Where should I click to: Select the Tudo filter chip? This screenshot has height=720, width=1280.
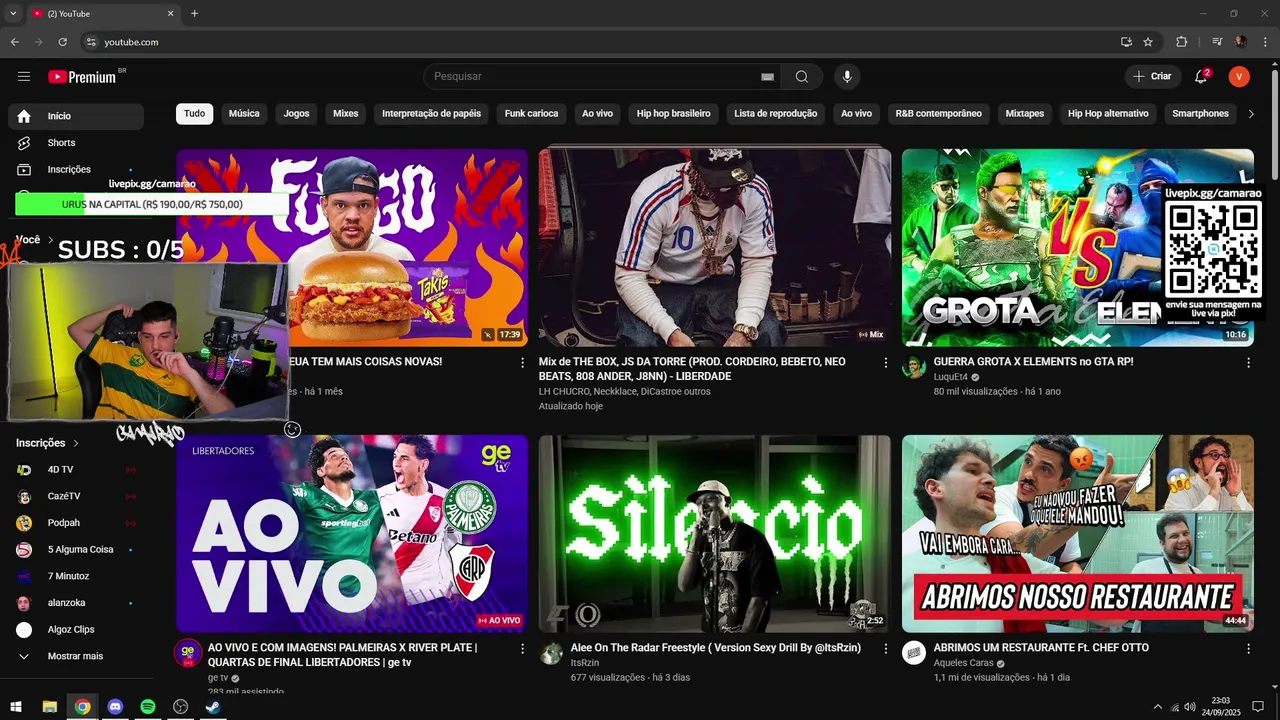tap(194, 114)
